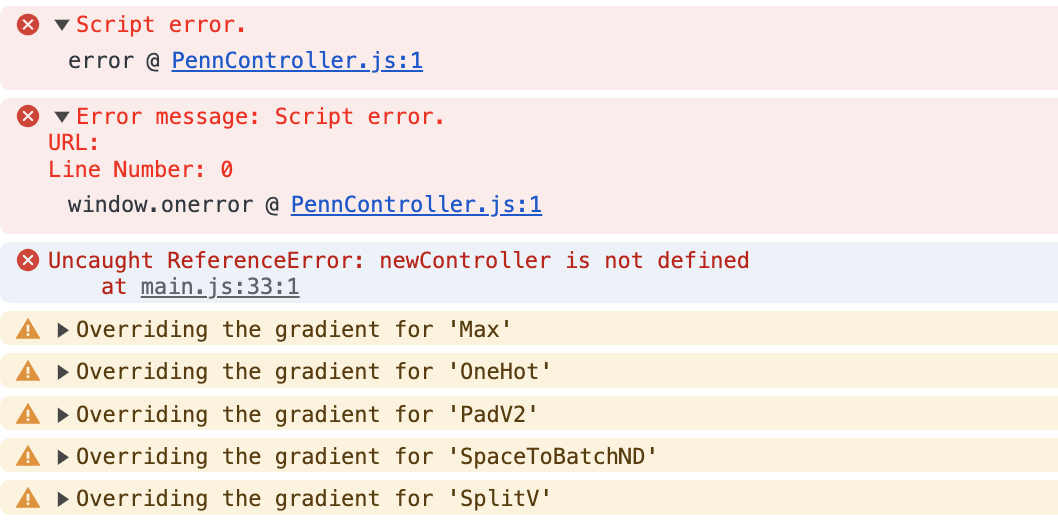
Task: Click the warning triangle on the 'PadV2' row
Action: pyautogui.click(x=28, y=413)
